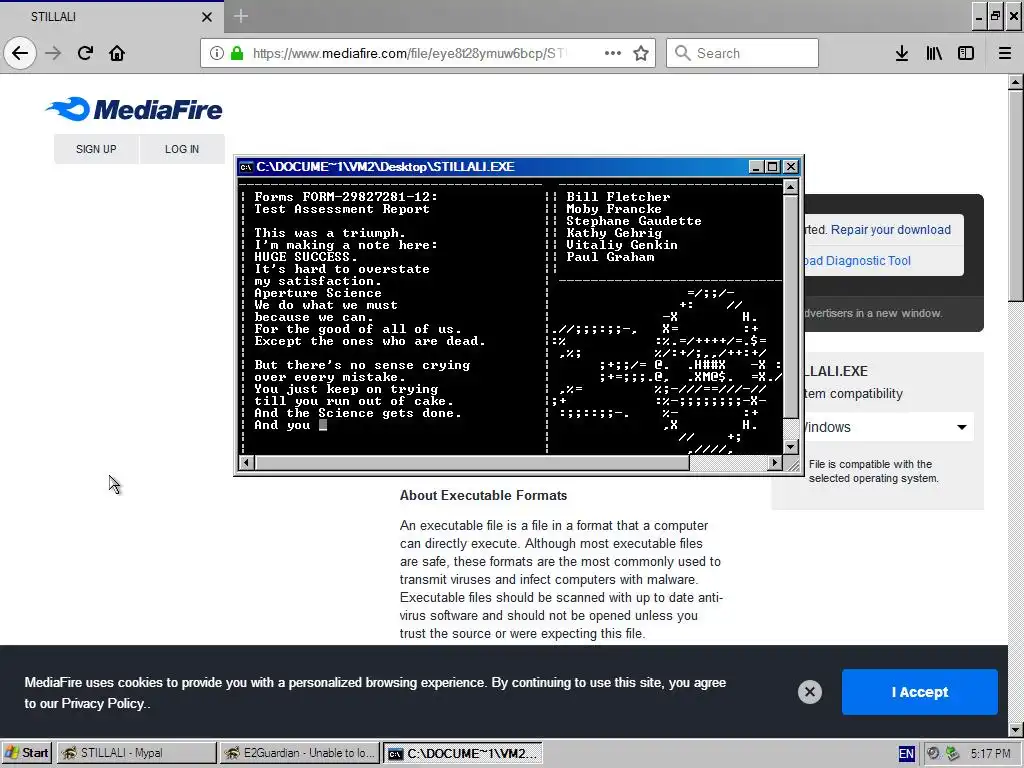The image size is (1024, 768).
Task: Select the C:\DOCUME~1\VM2 console taskbar item
Action: [463, 753]
